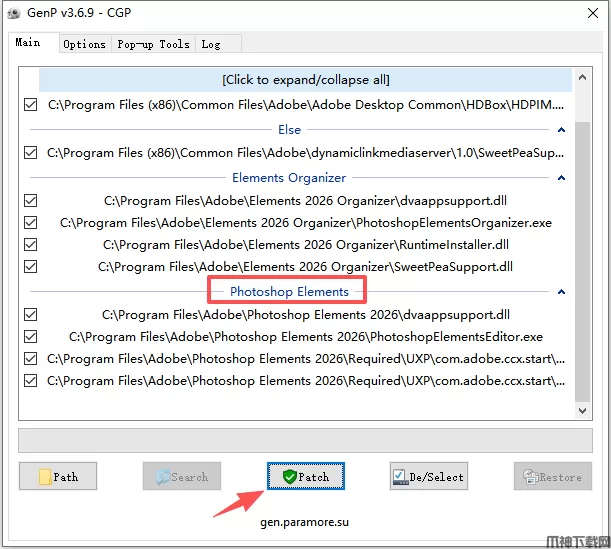This screenshot has width=611, height=549.
Task: Click the folder icon on Path button
Action: [x=45, y=477]
